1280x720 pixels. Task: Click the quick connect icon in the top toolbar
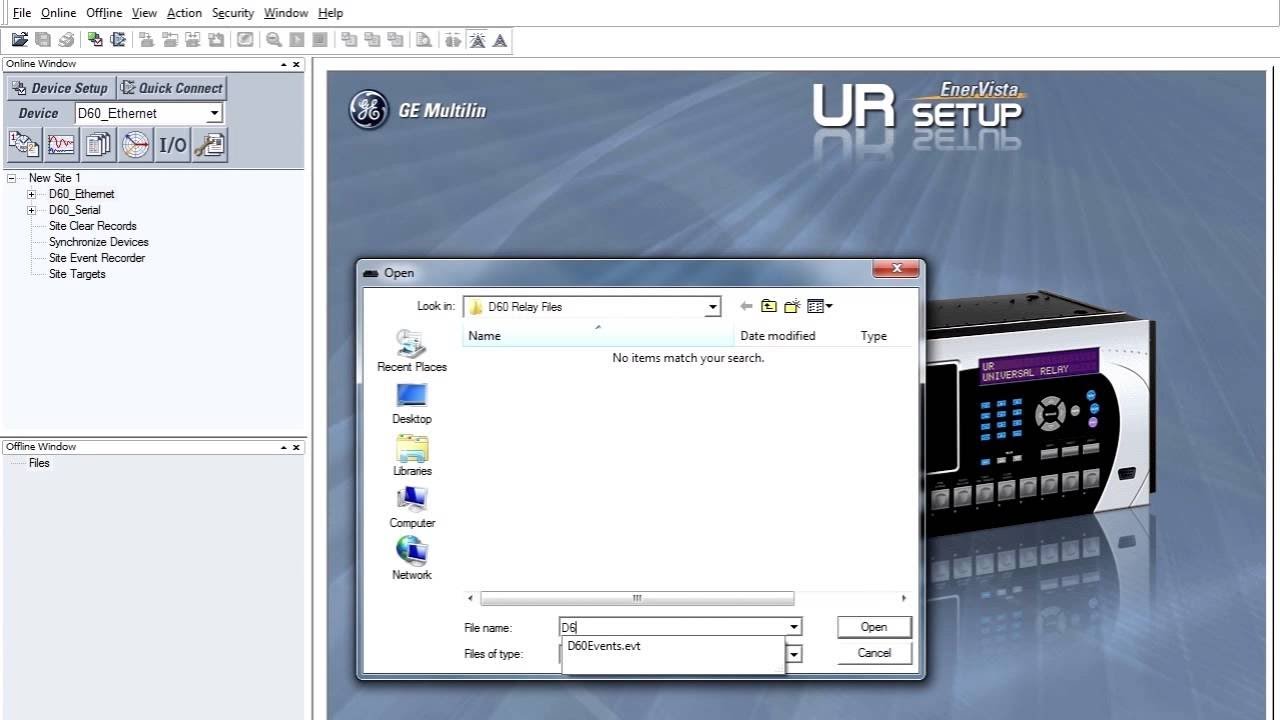[118, 40]
